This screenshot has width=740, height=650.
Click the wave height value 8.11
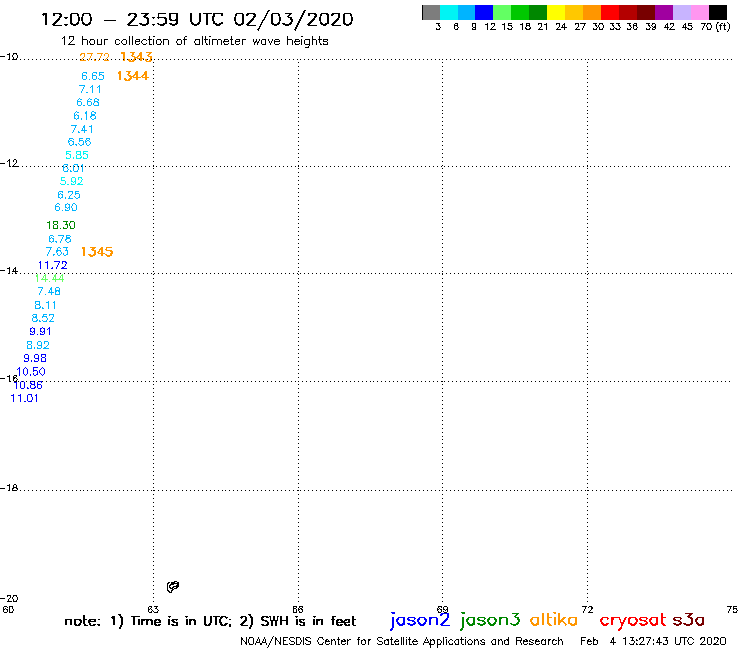(x=45, y=305)
